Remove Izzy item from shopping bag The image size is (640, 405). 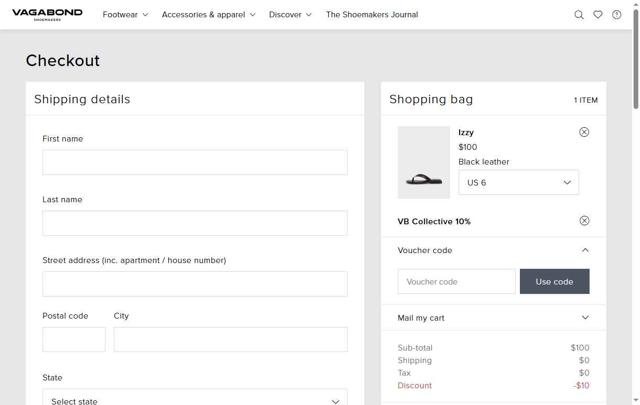click(584, 132)
